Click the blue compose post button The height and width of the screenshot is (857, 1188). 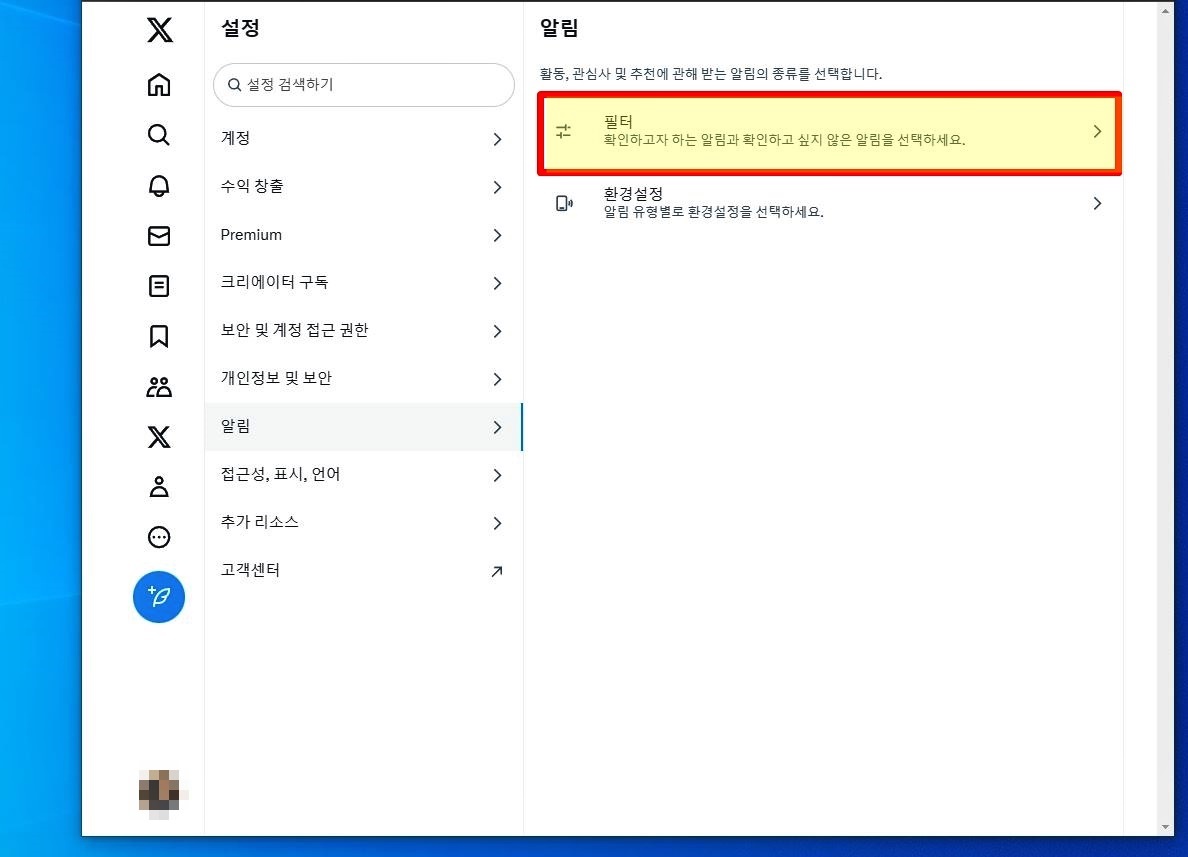pyautogui.click(x=159, y=597)
